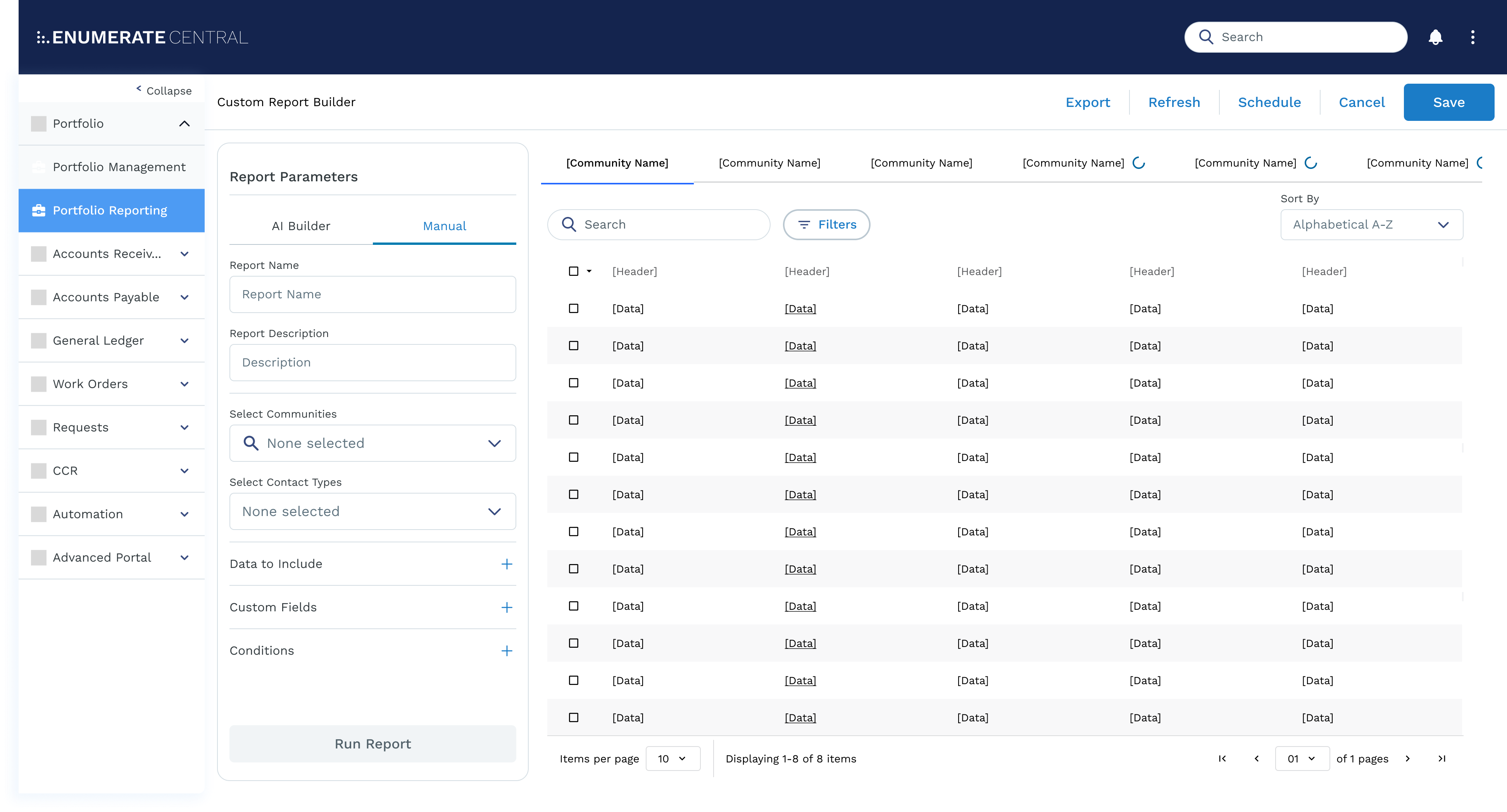
Task: Open the page number 01 dropdown
Action: click(1302, 759)
